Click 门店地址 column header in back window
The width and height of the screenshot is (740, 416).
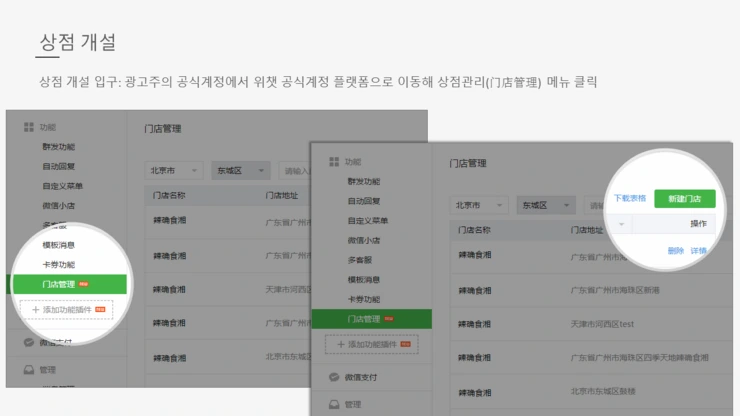[281, 195]
